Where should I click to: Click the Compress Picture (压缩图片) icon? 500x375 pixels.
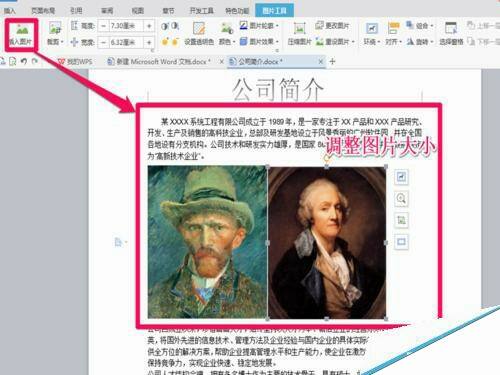(x=299, y=29)
